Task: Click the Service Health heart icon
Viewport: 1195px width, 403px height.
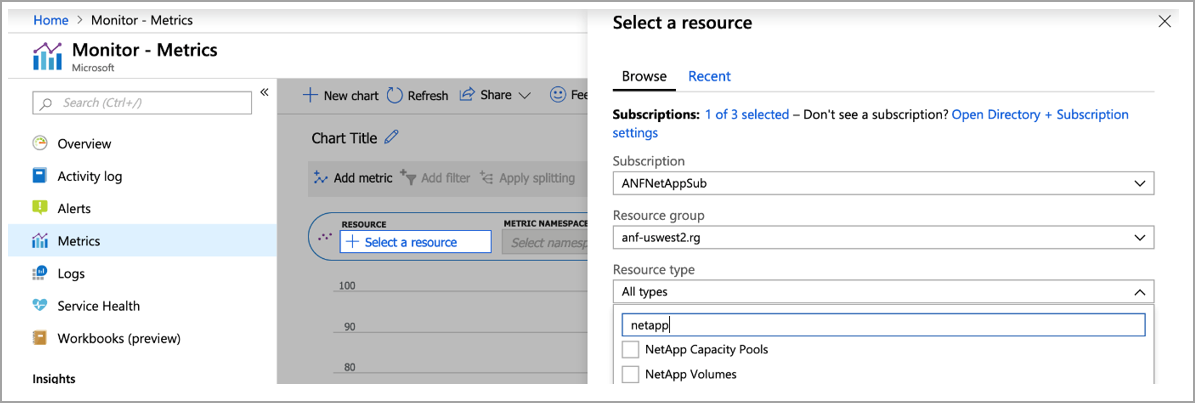Action: tap(40, 306)
